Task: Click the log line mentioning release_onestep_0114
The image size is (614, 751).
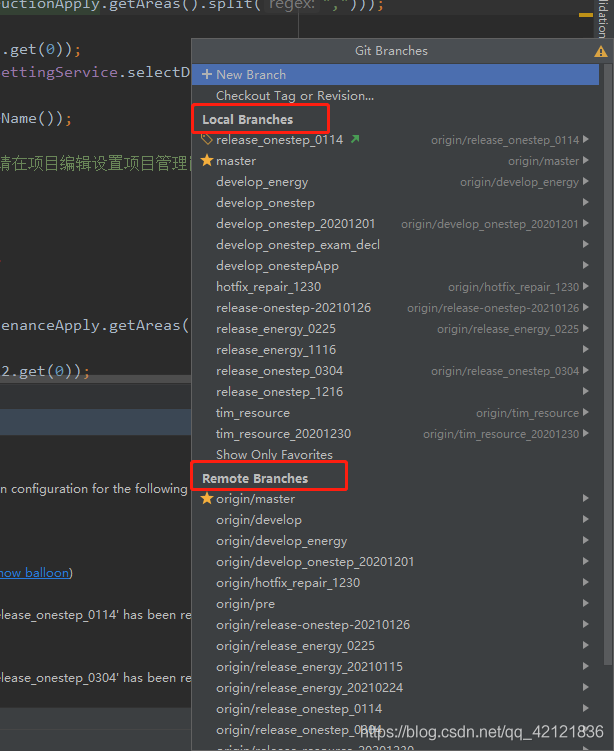Action: click(95, 614)
